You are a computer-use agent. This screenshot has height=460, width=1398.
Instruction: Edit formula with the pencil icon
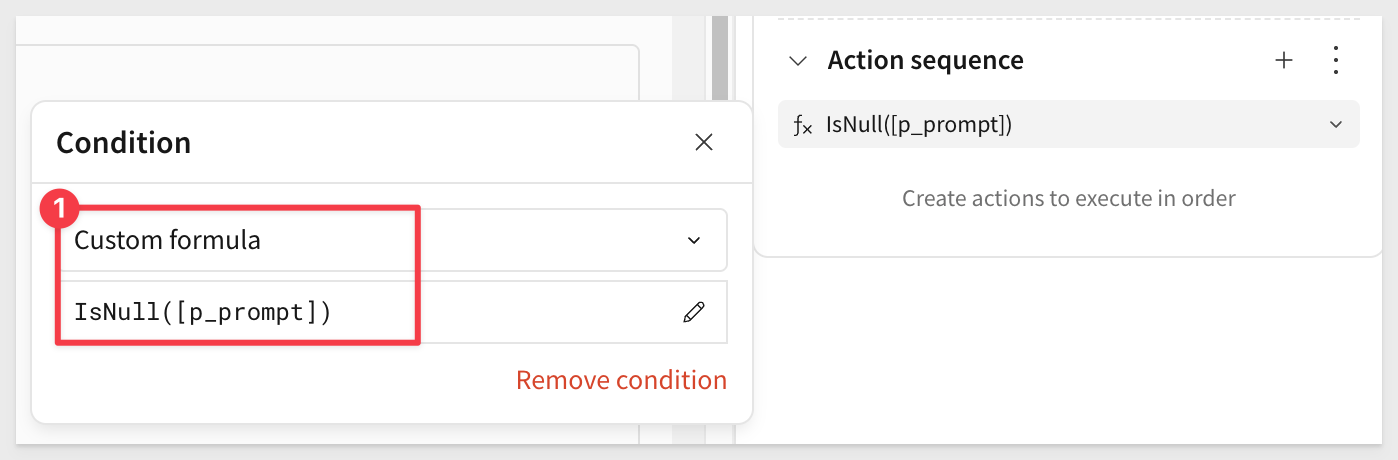pyautogui.click(x=693, y=313)
